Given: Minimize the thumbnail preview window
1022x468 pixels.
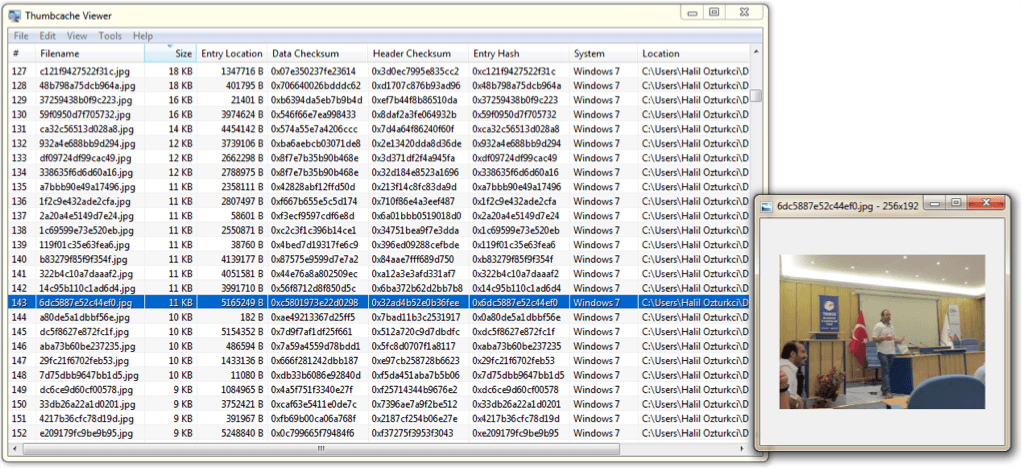Looking at the screenshot, I should tap(936, 203).
